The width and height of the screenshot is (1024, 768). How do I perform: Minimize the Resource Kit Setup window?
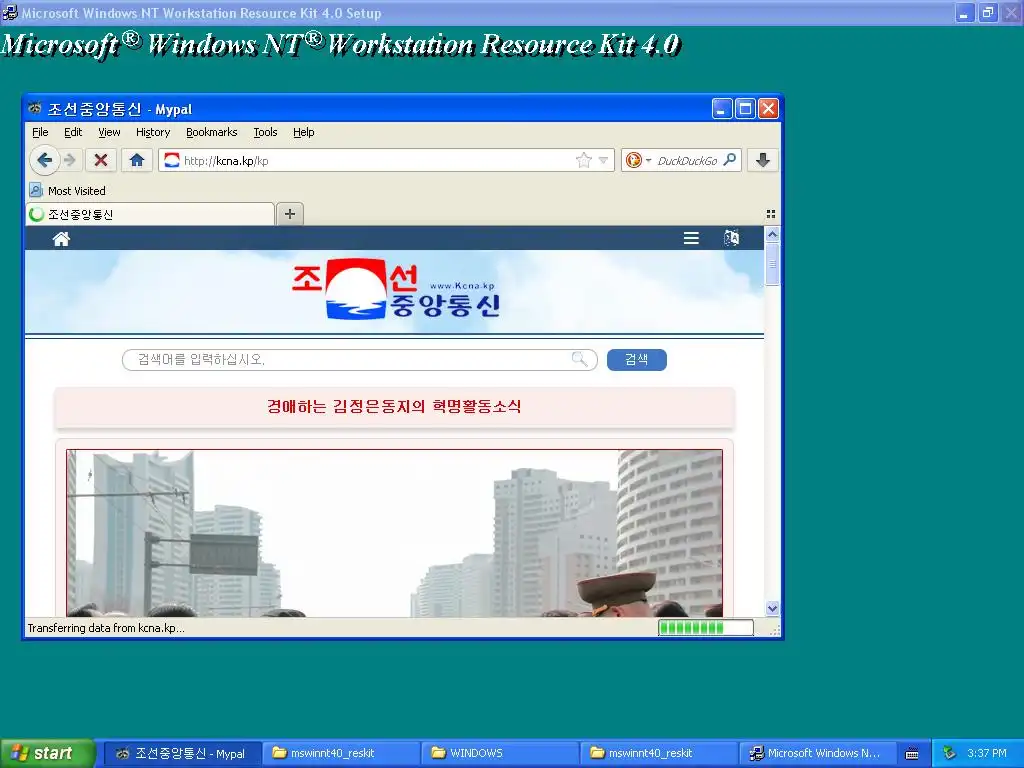tap(965, 12)
